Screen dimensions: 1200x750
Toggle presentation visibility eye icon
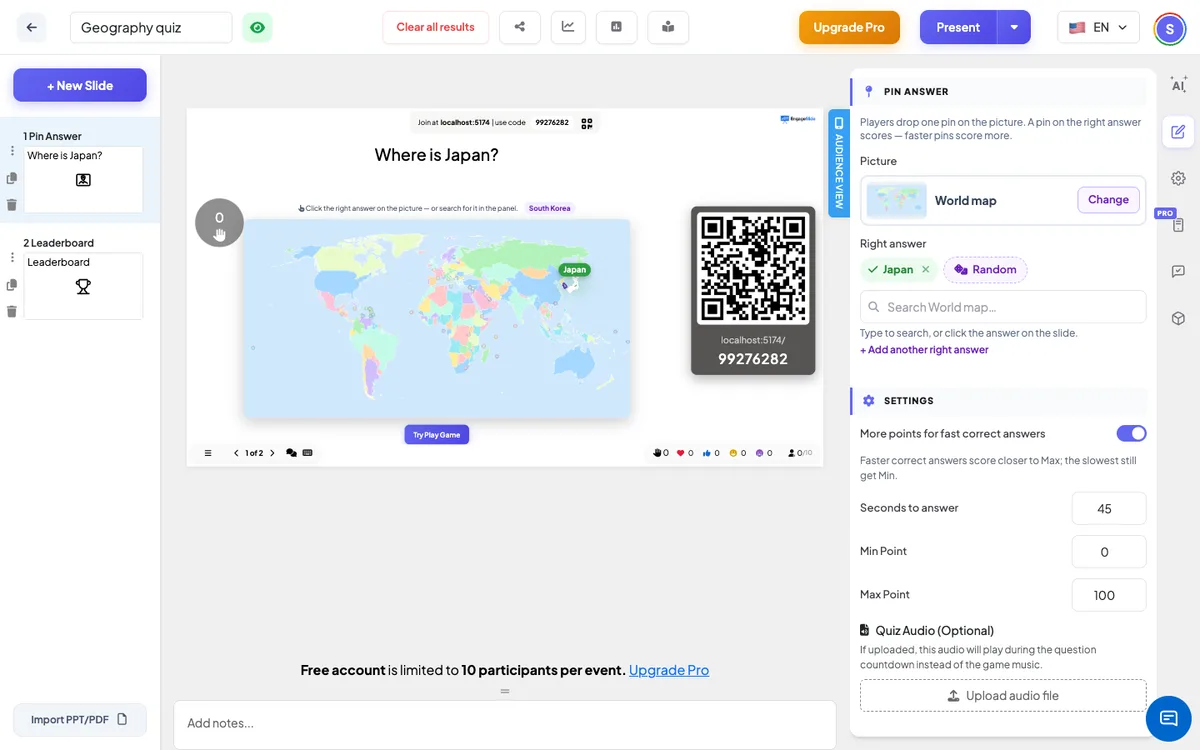[x=258, y=27]
